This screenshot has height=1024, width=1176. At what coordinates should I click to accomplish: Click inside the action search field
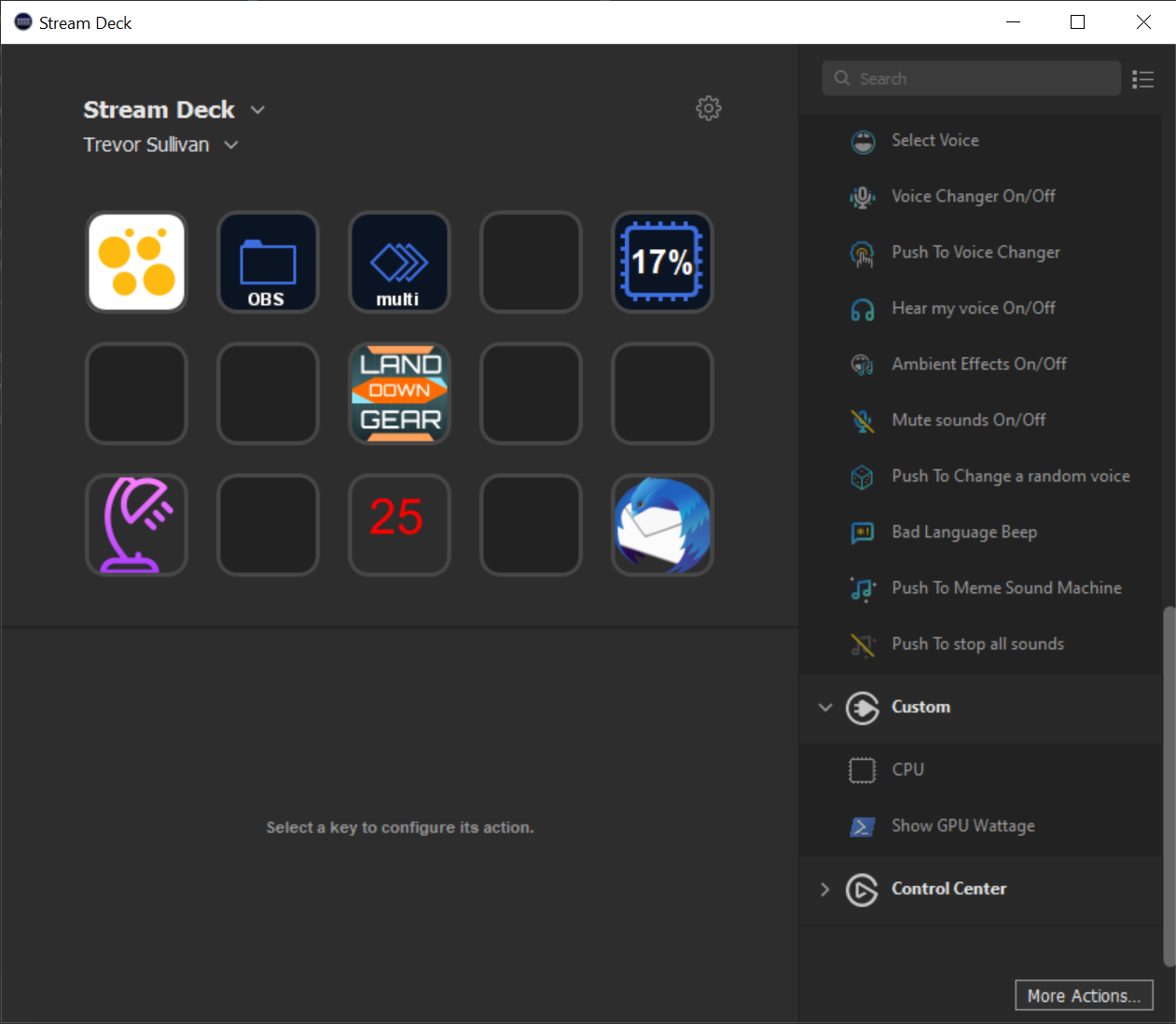[970, 78]
